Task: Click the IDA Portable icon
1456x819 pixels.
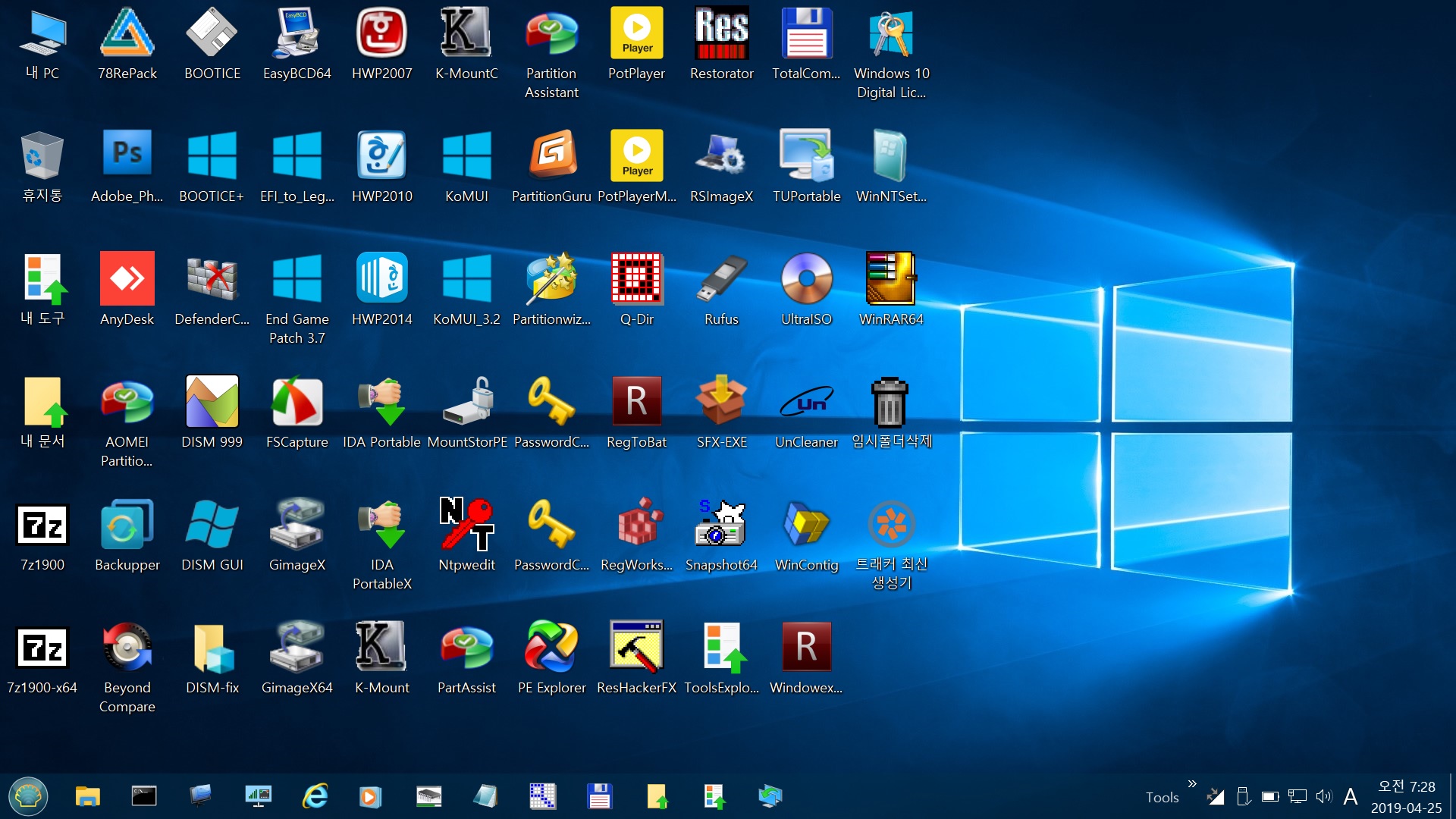Action: click(381, 402)
